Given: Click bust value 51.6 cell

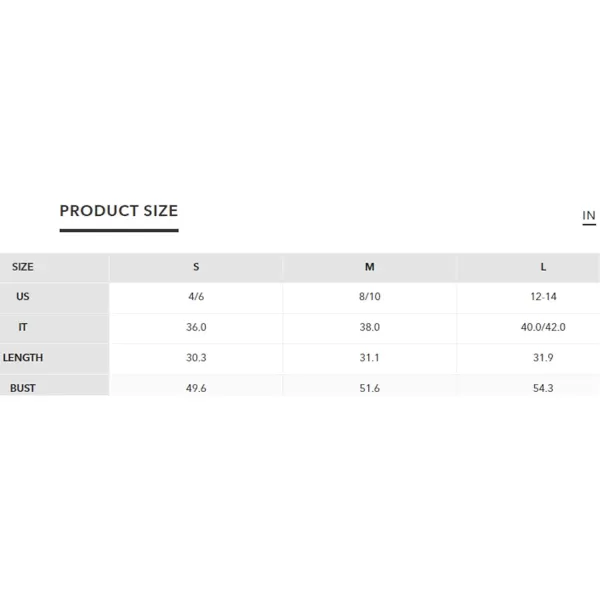Looking at the screenshot, I should pyautogui.click(x=370, y=388).
